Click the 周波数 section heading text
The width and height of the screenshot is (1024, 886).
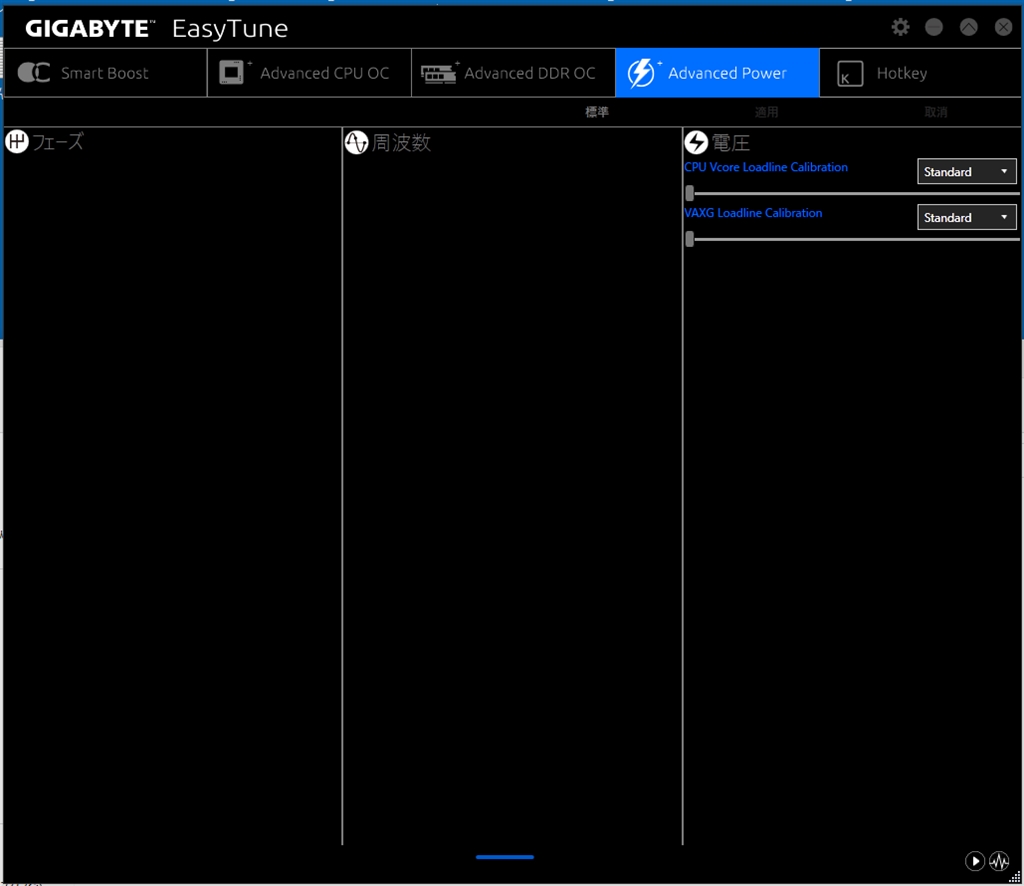tap(401, 142)
